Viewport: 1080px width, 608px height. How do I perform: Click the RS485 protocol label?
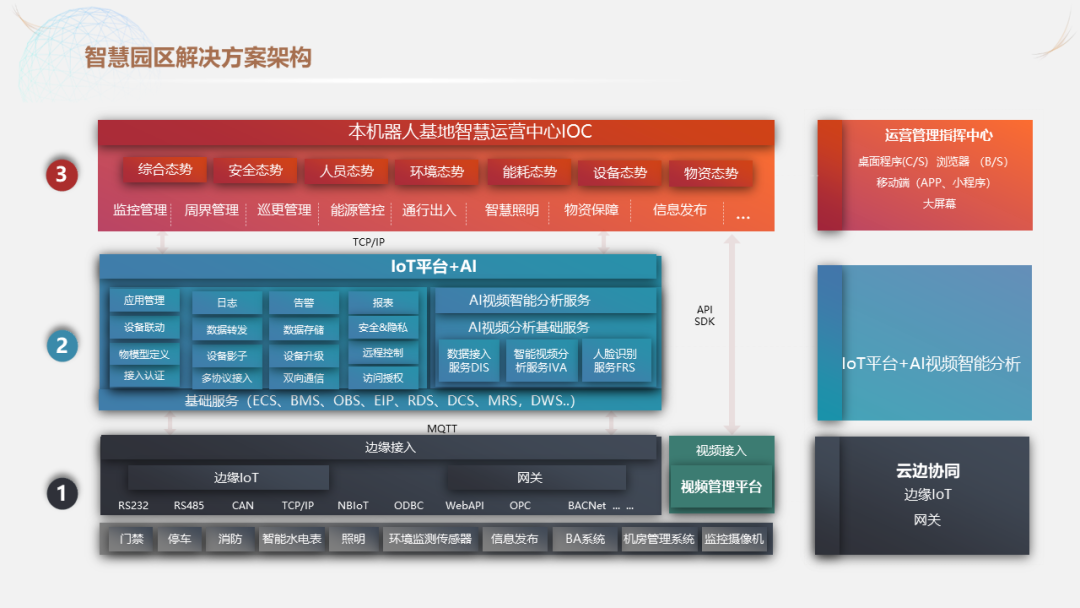[189, 505]
